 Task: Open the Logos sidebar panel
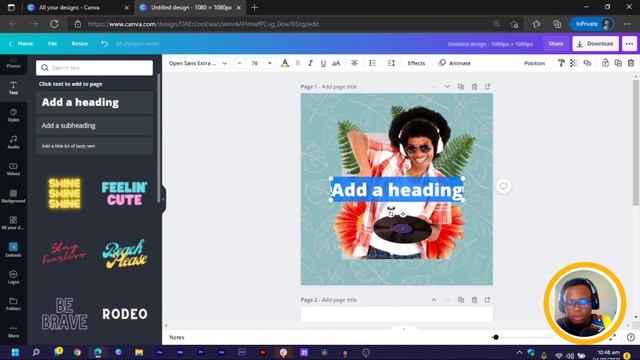point(13,277)
